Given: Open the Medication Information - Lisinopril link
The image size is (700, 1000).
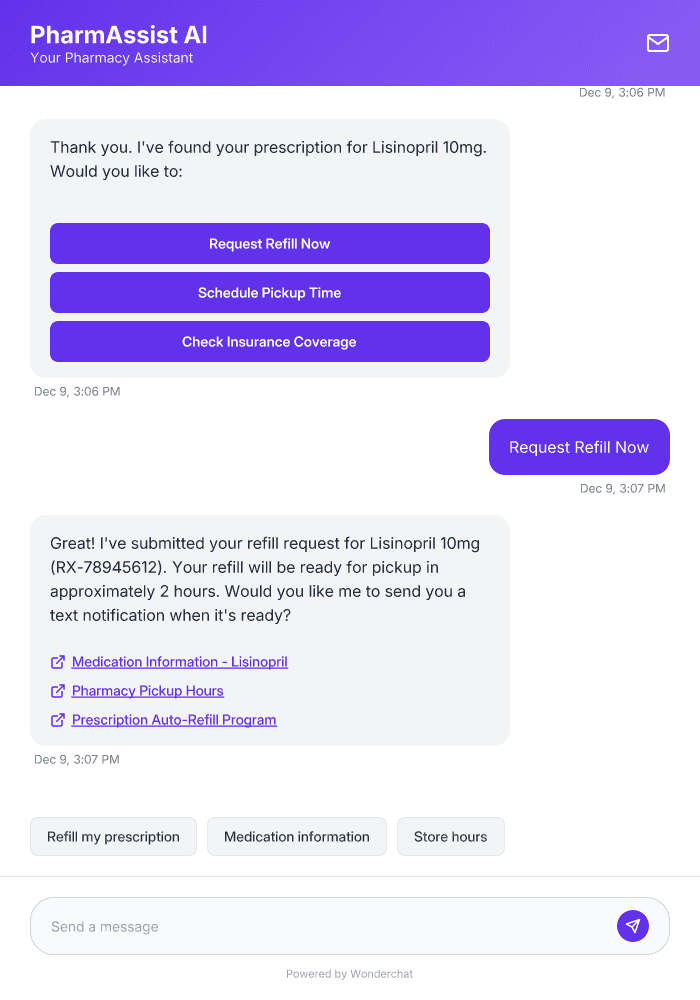Looking at the screenshot, I should point(180,662).
